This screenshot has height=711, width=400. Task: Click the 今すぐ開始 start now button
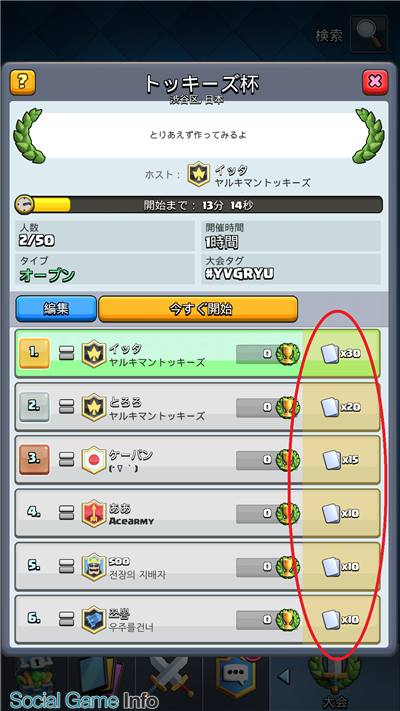point(198,309)
